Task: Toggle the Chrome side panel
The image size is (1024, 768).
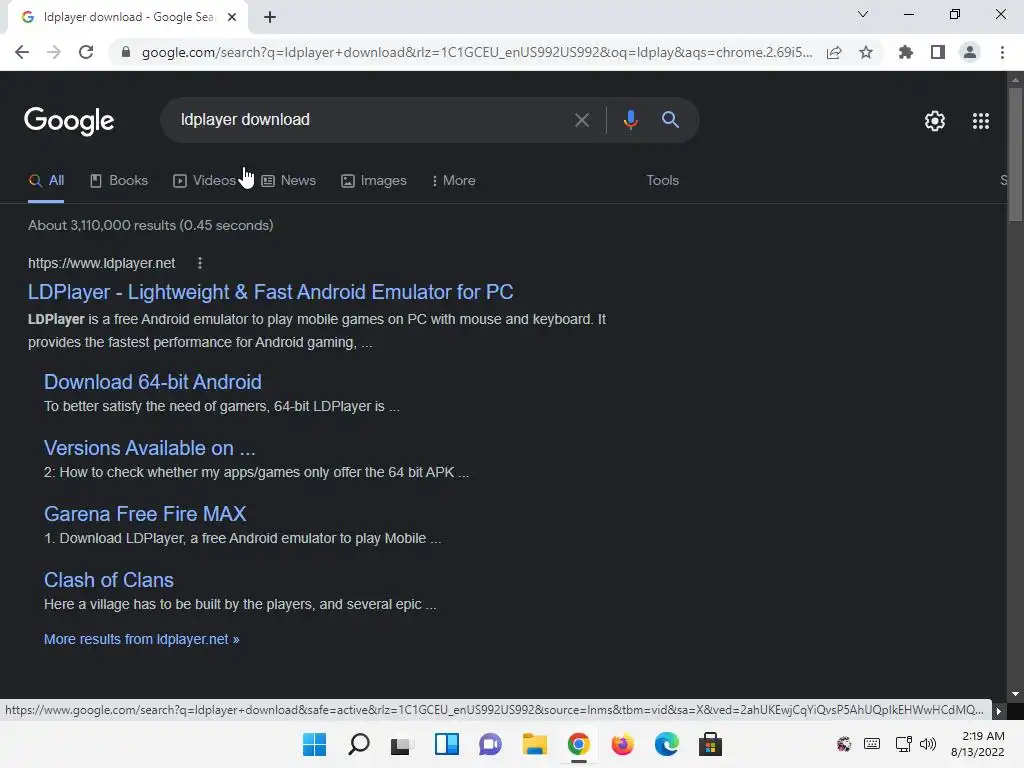Action: coord(938,52)
